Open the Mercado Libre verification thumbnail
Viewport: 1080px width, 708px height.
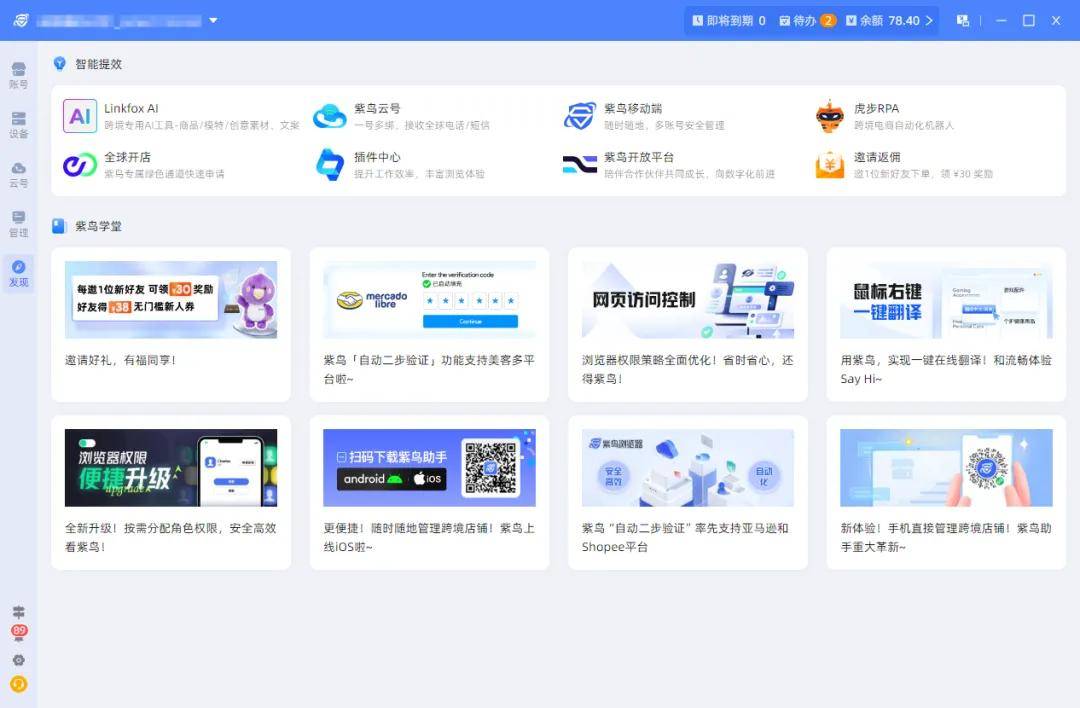(429, 300)
